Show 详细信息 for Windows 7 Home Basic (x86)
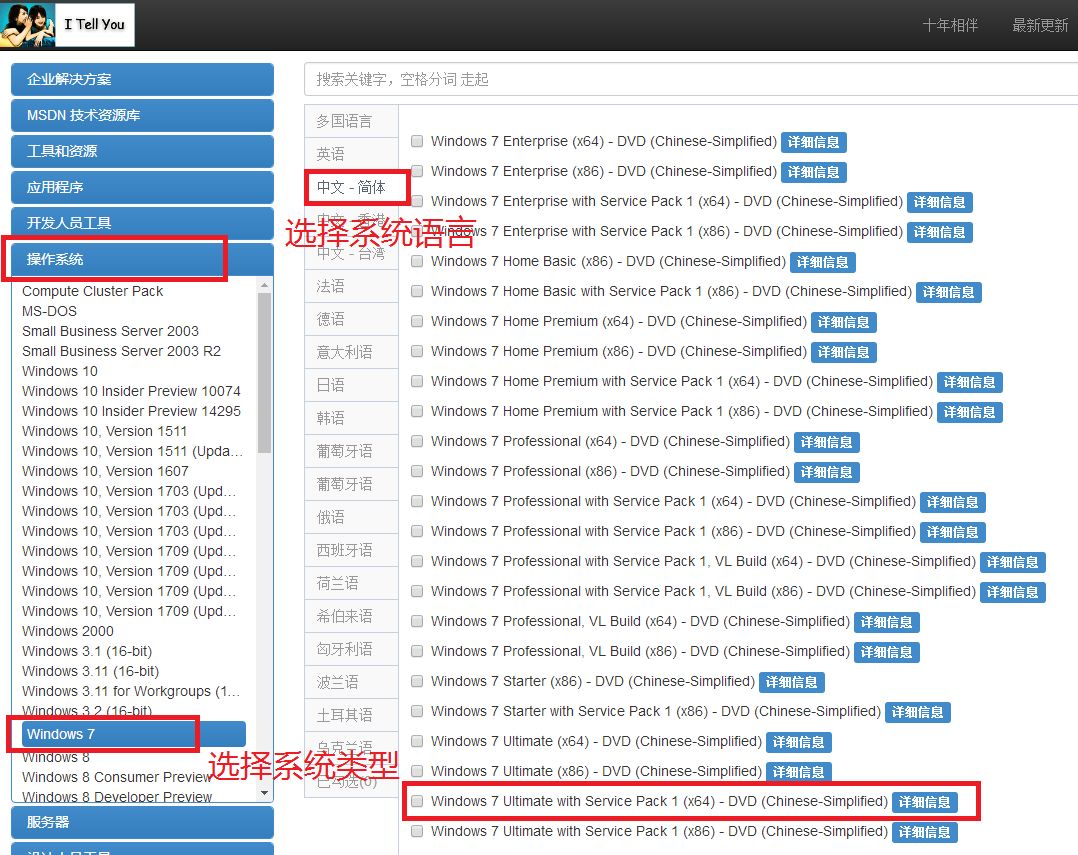Viewport: 1078px width, 855px height. pos(822,262)
